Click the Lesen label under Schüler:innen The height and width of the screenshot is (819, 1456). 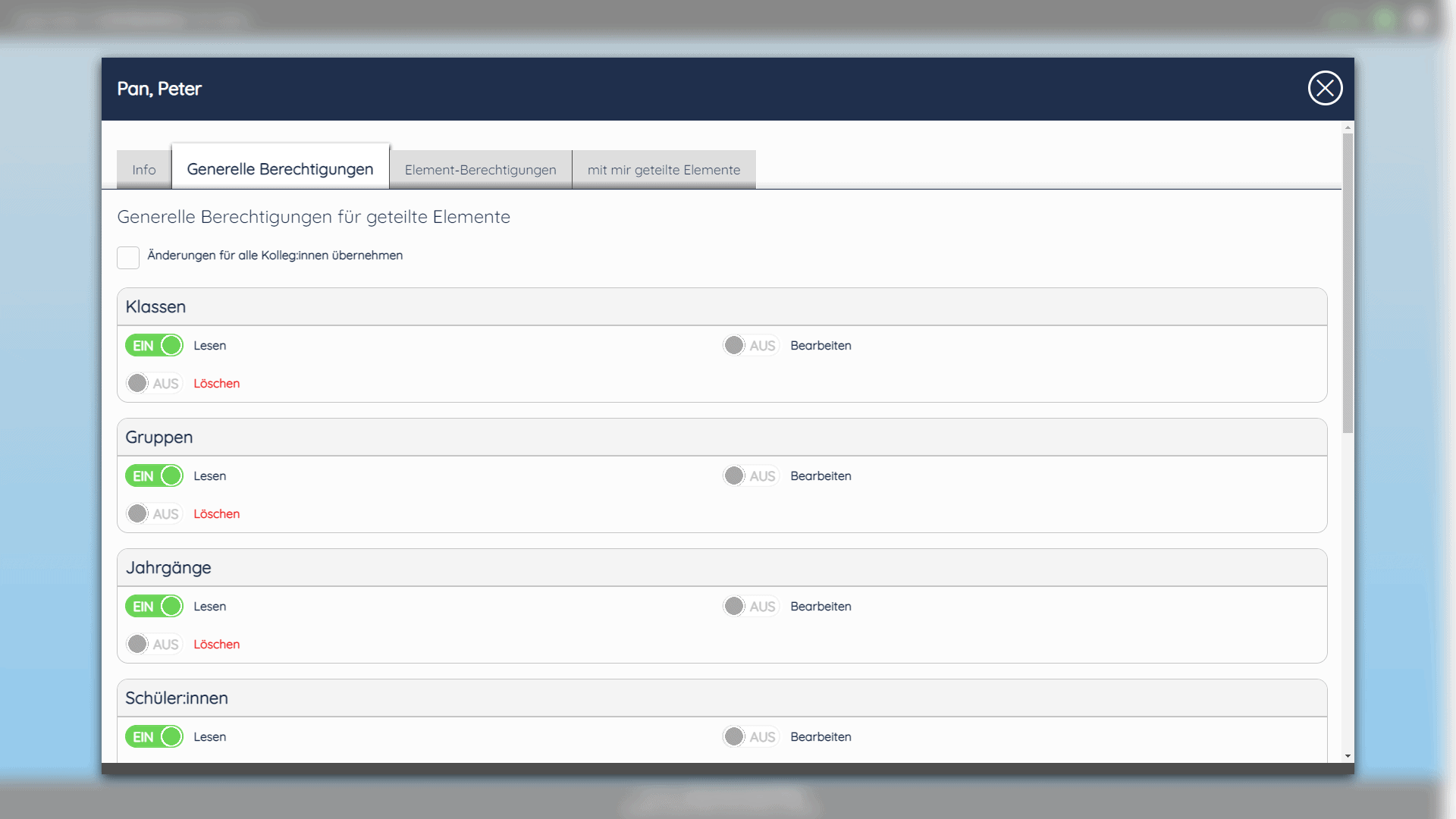click(209, 737)
